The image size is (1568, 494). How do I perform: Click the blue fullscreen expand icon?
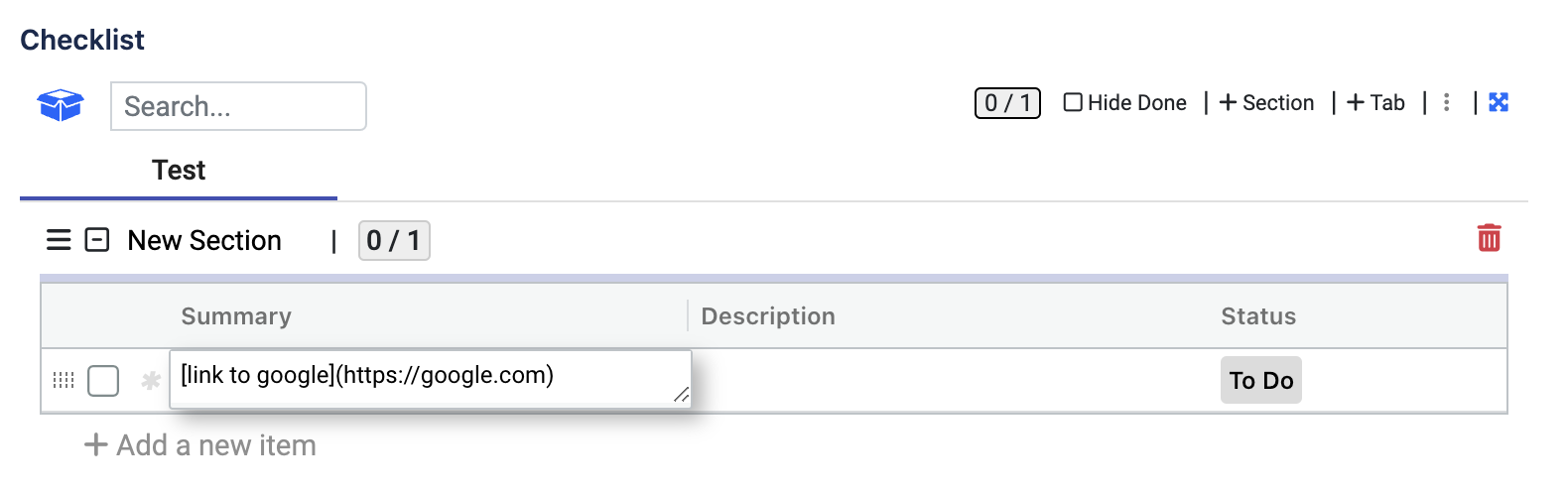(1499, 102)
